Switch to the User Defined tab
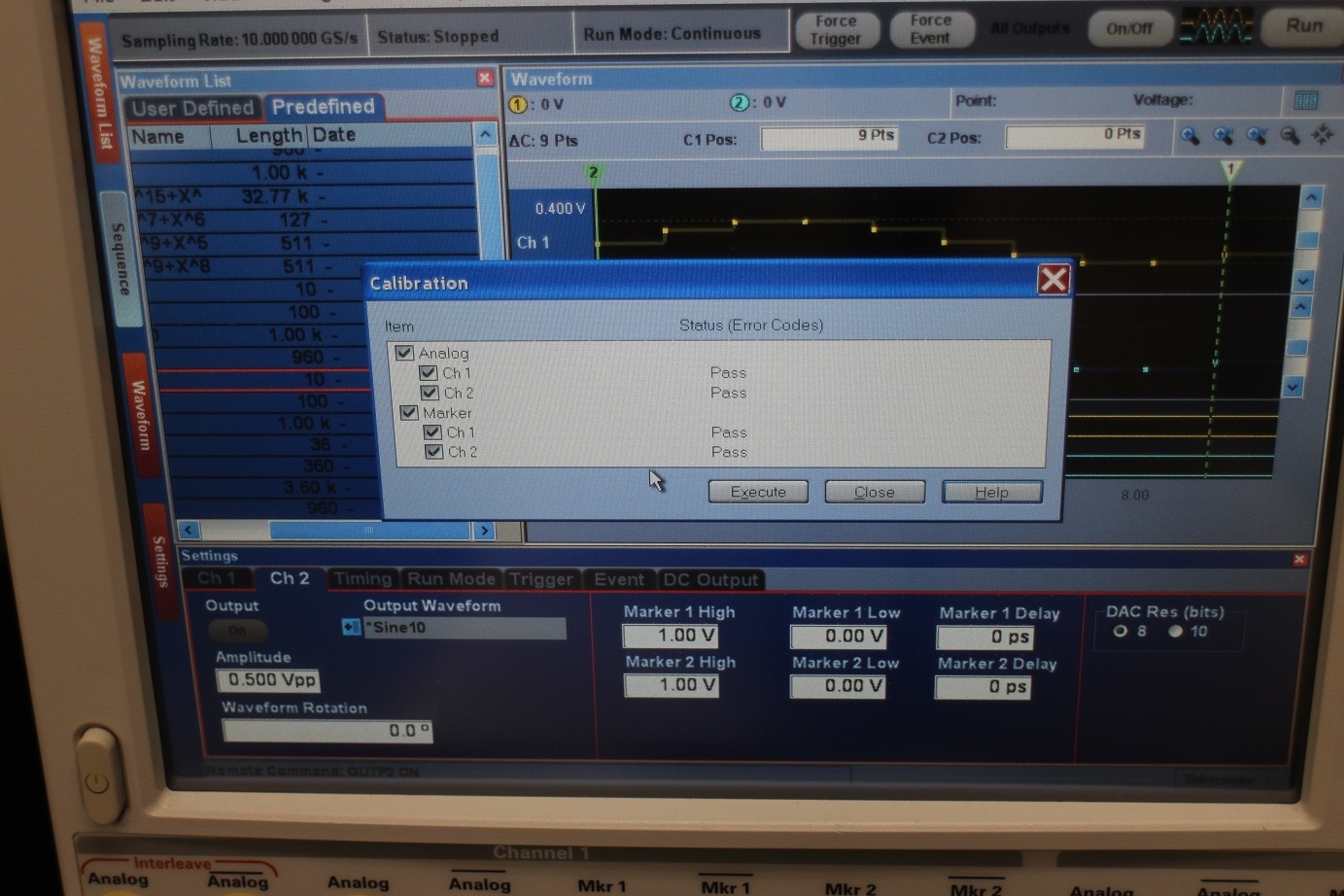The width and height of the screenshot is (1344, 896). point(191,108)
